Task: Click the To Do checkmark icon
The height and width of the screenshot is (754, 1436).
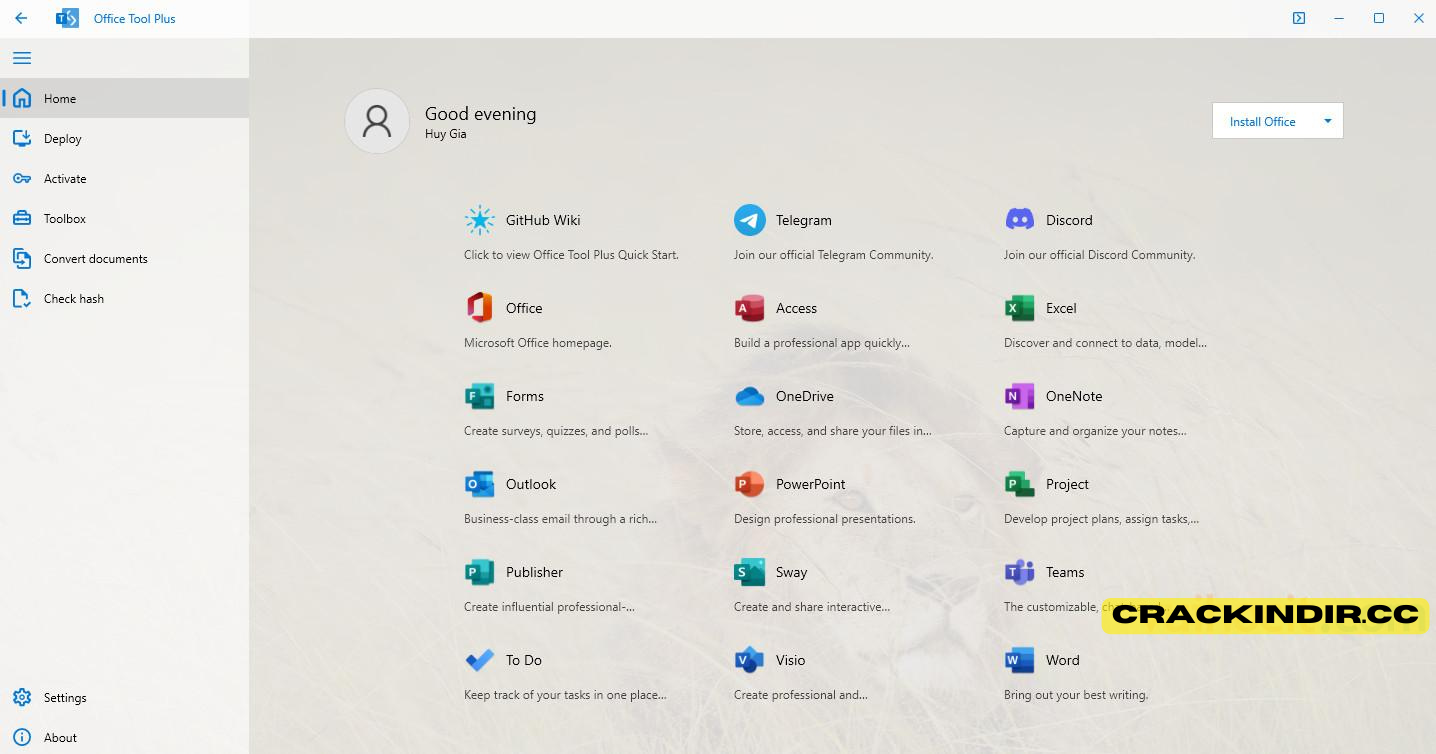Action: point(480,660)
